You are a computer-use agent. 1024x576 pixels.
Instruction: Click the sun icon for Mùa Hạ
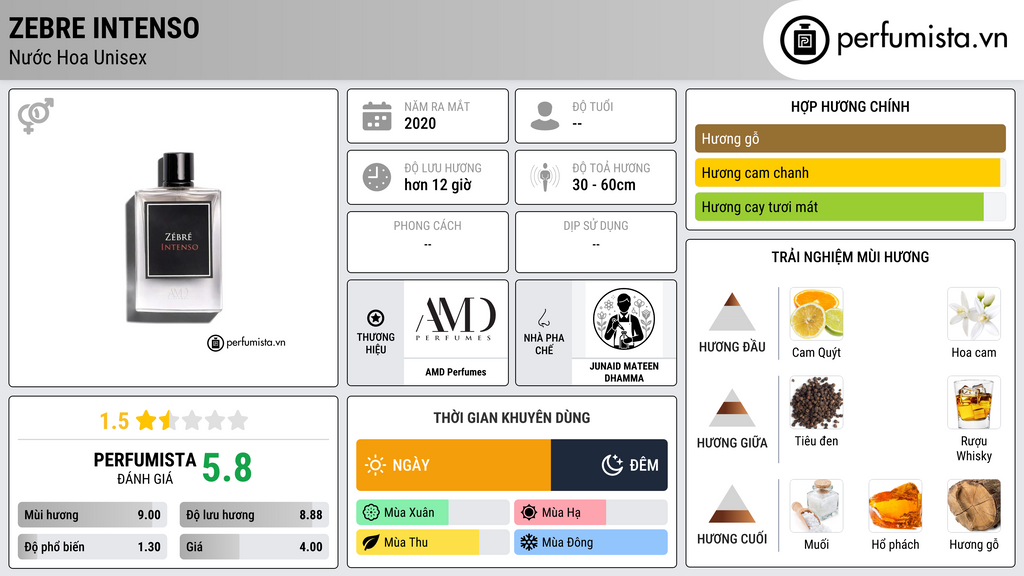528,513
